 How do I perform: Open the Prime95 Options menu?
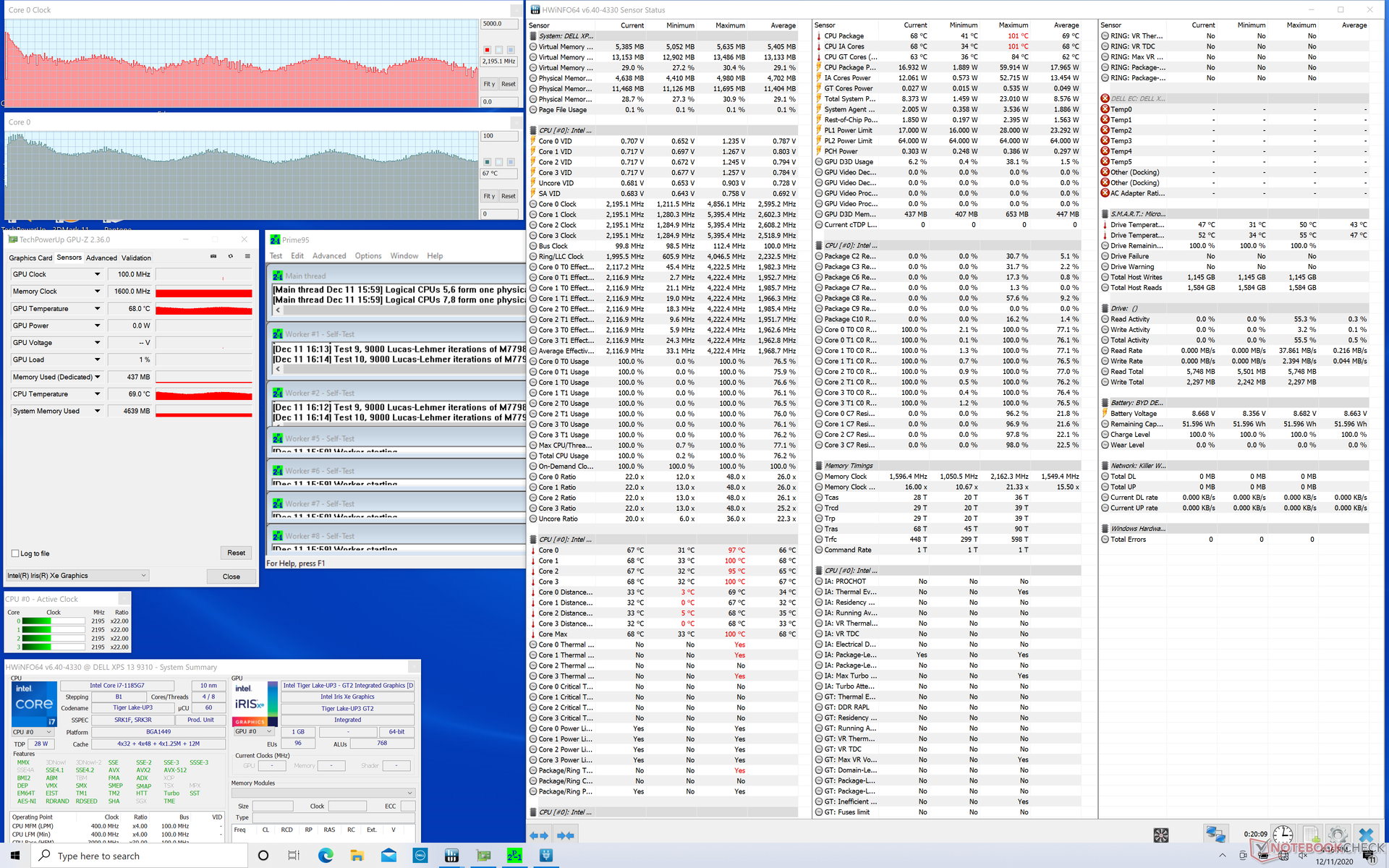click(368, 256)
